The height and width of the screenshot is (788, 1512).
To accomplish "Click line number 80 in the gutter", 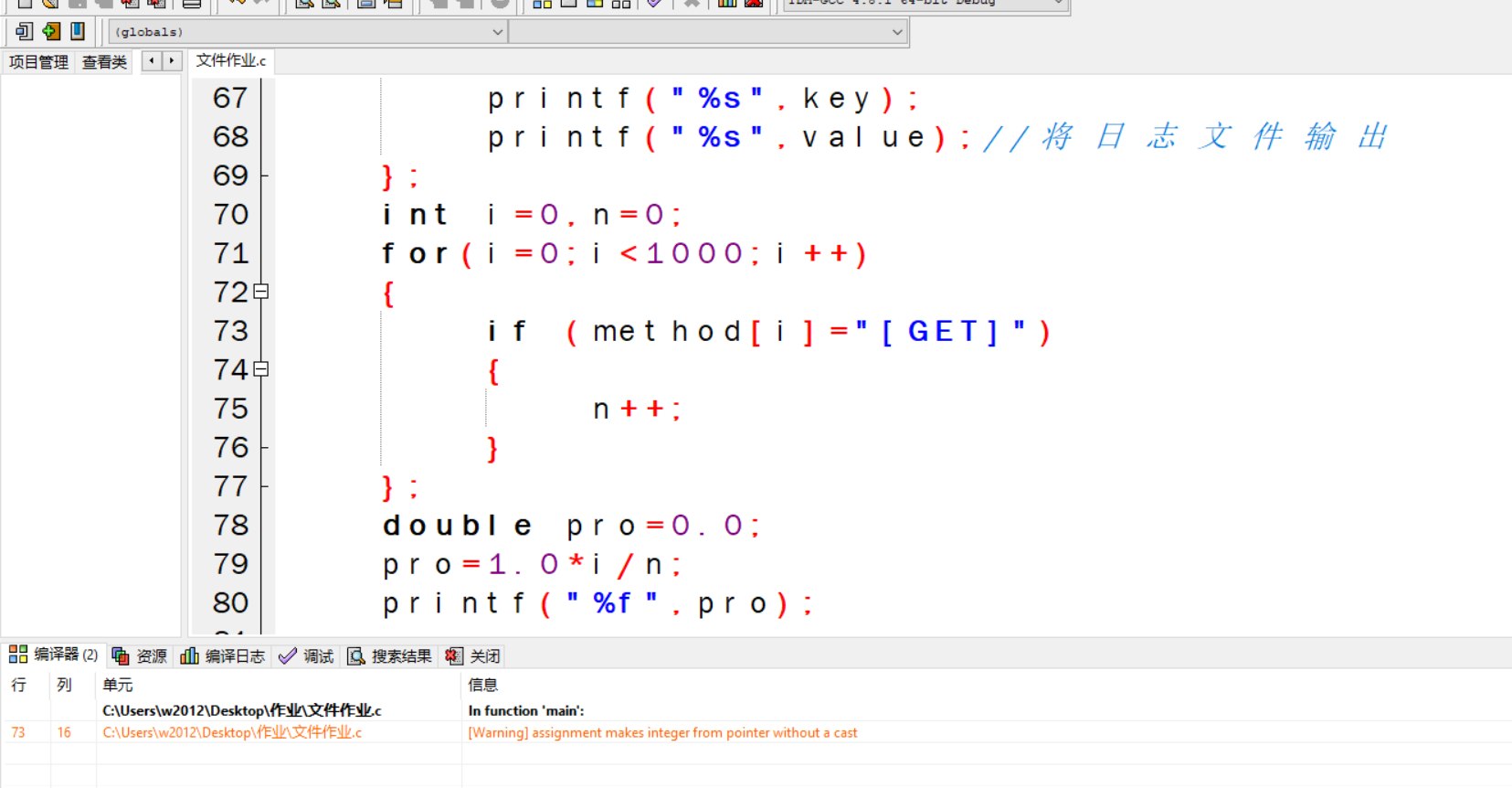I will coord(230,602).
